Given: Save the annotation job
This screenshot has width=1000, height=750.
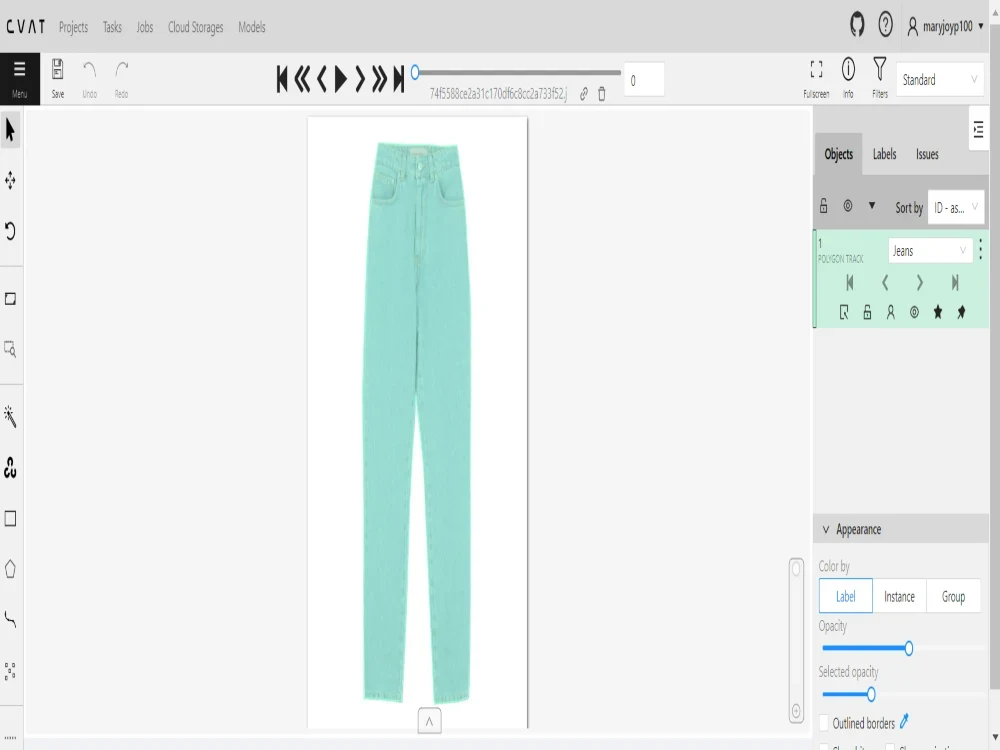Looking at the screenshot, I should 57,78.
